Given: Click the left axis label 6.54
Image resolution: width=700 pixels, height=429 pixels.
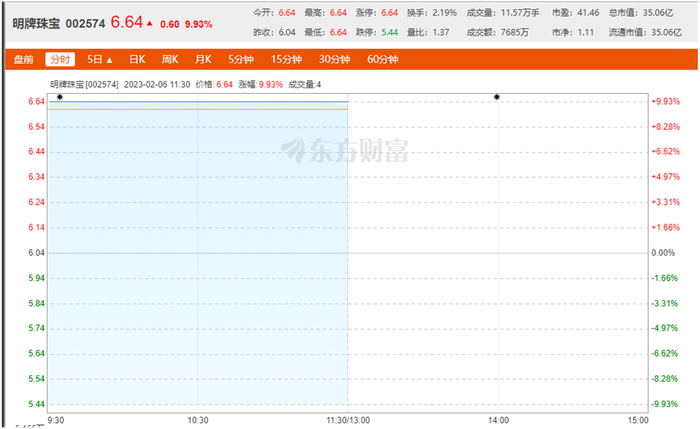Looking at the screenshot, I should pyautogui.click(x=37, y=127).
